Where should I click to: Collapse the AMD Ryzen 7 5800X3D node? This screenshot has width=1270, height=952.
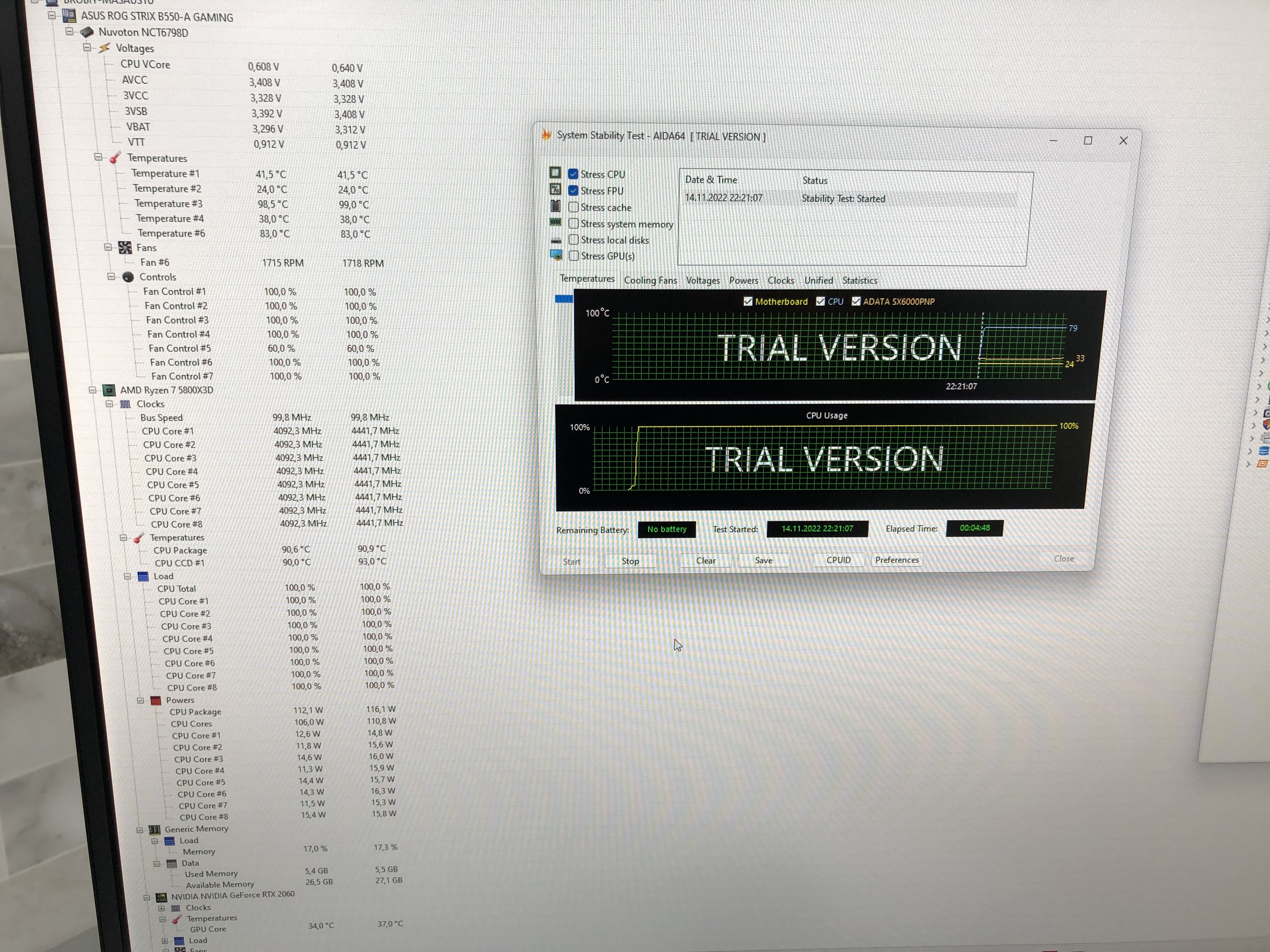[x=92, y=390]
